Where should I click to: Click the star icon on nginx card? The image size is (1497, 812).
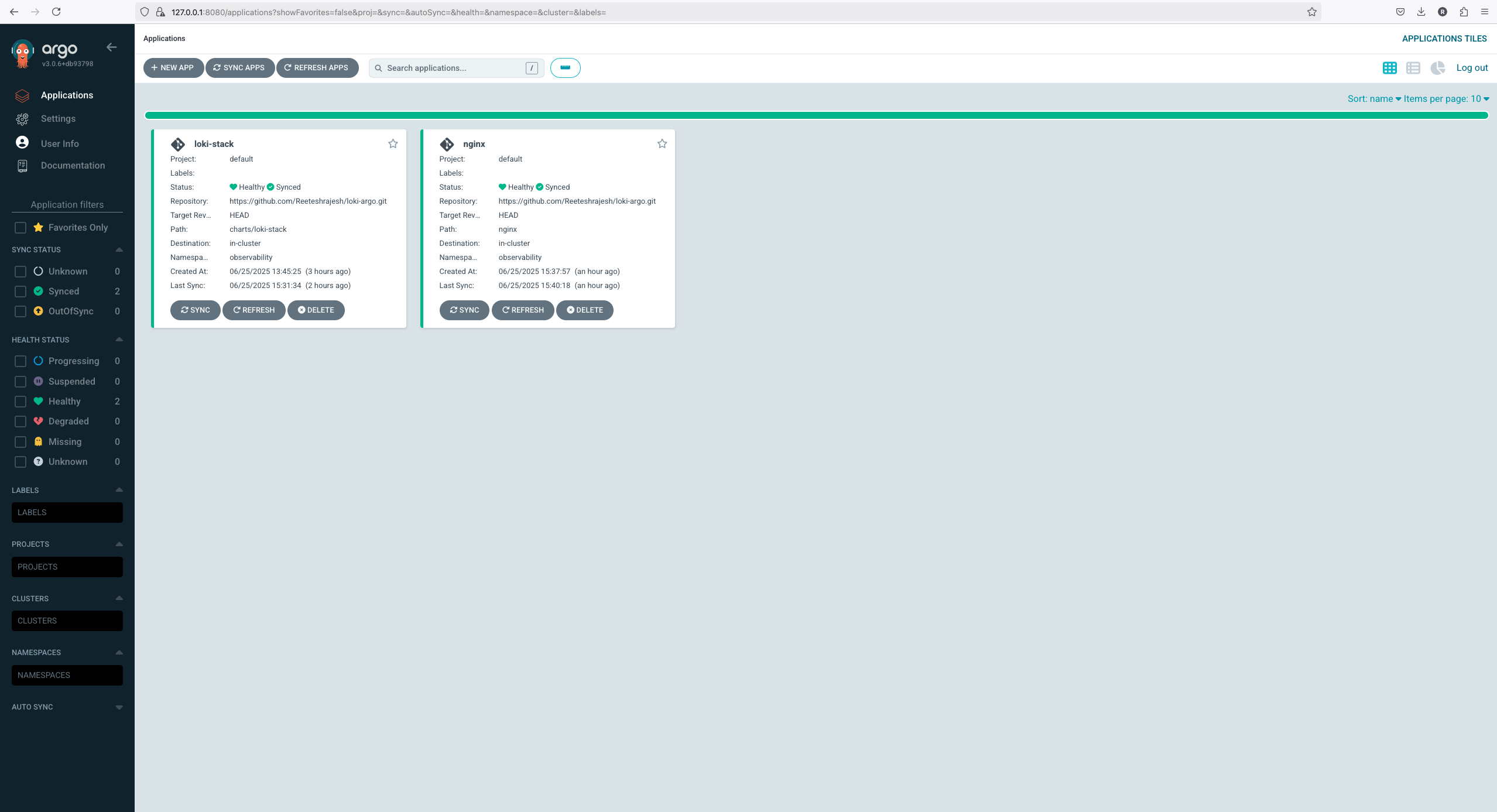click(x=662, y=143)
